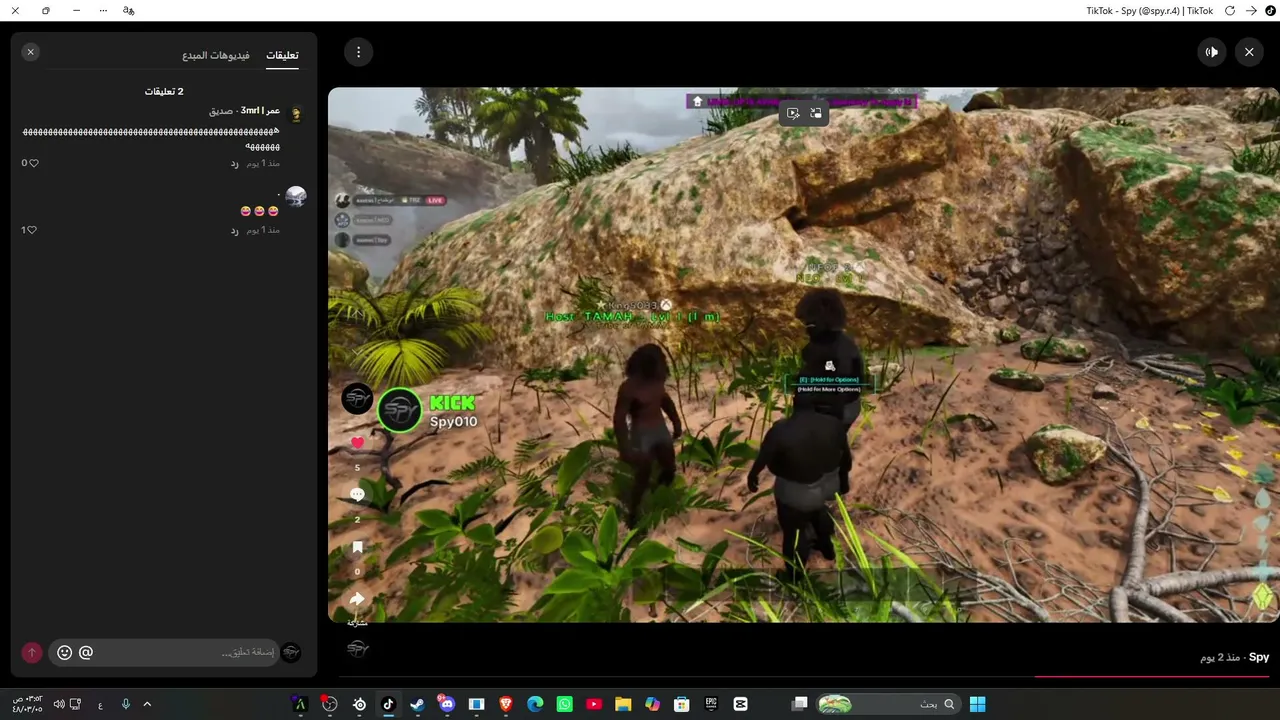
Task: Go forward with the title bar arrow
Action: pyautogui.click(x=1251, y=10)
